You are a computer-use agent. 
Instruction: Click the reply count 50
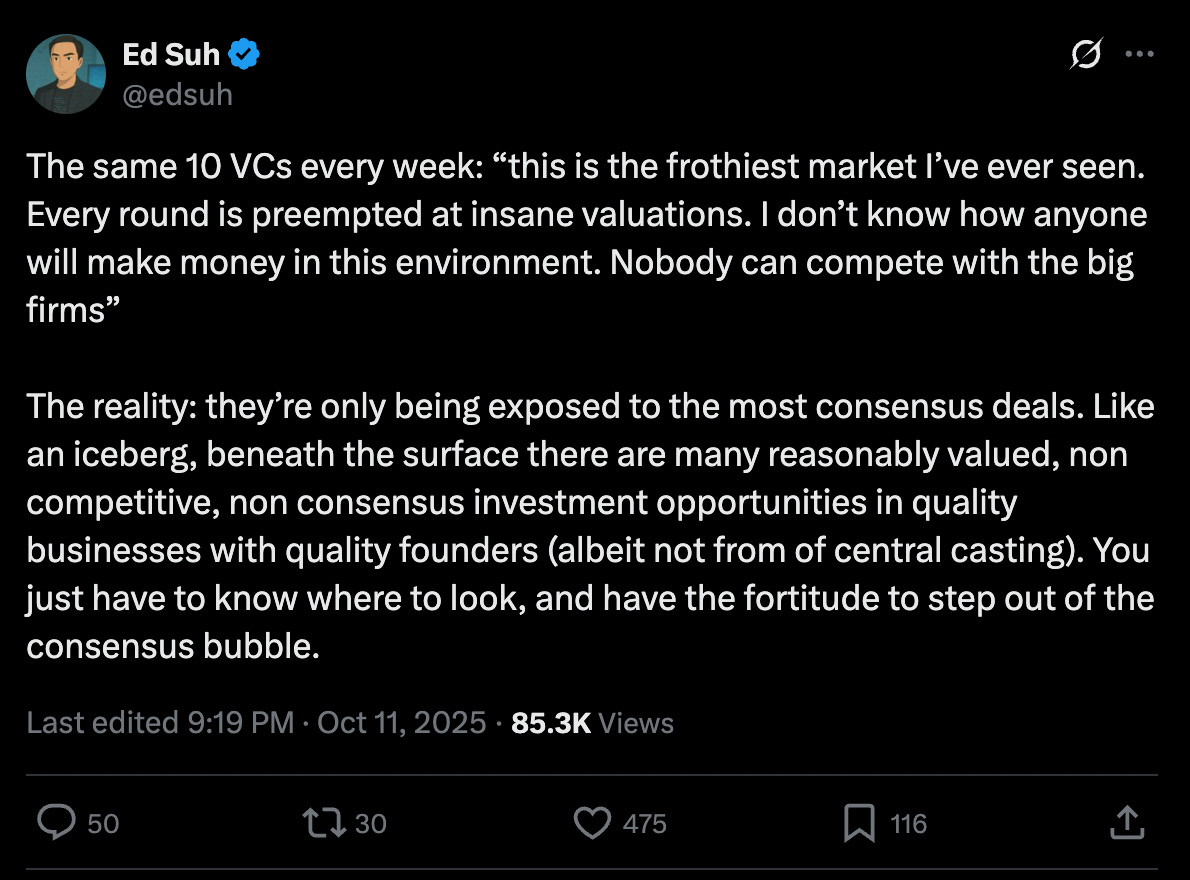coord(103,823)
